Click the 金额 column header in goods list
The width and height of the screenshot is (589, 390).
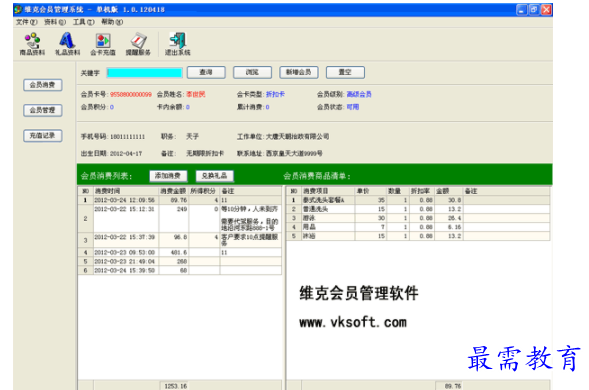click(449, 191)
